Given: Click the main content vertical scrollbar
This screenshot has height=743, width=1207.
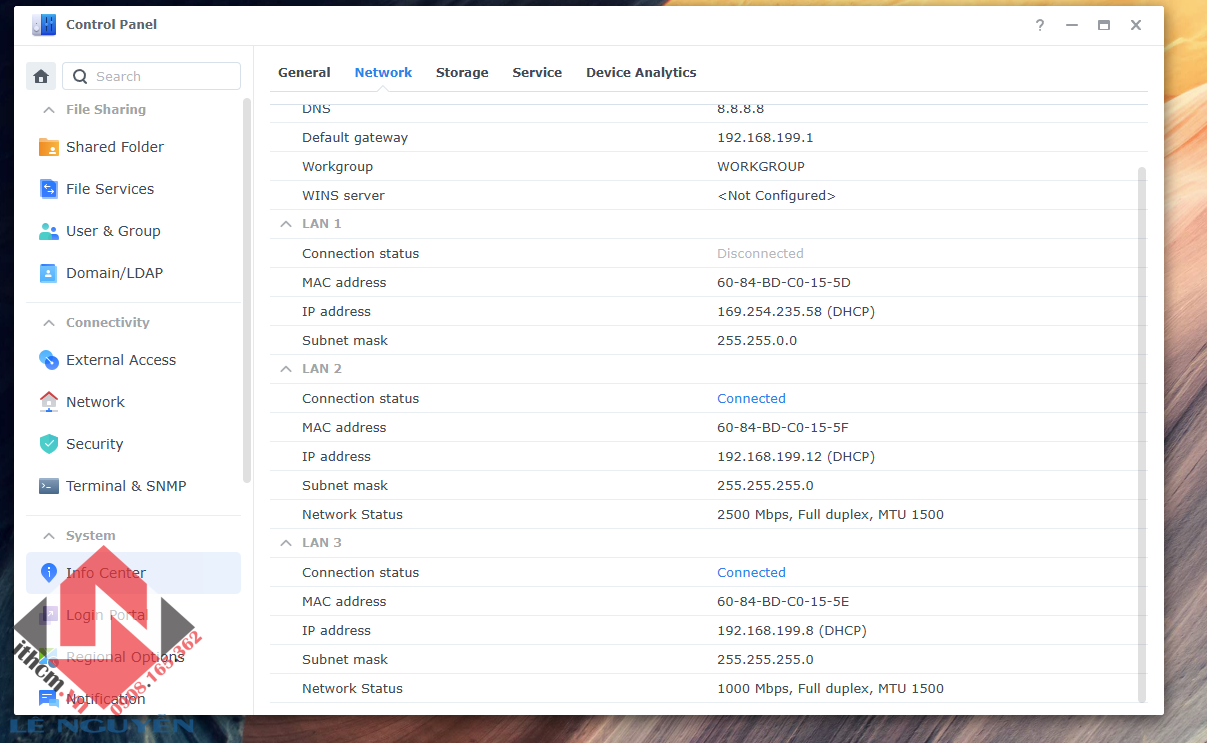Looking at the screenshot, I should point(1142,430).
